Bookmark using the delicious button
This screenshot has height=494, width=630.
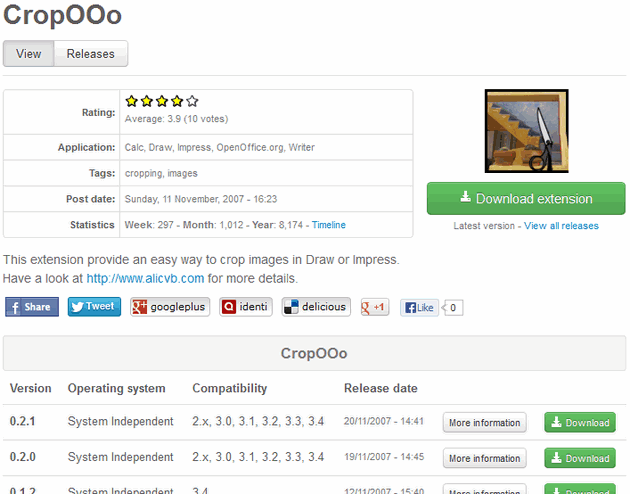coord(316,307)
